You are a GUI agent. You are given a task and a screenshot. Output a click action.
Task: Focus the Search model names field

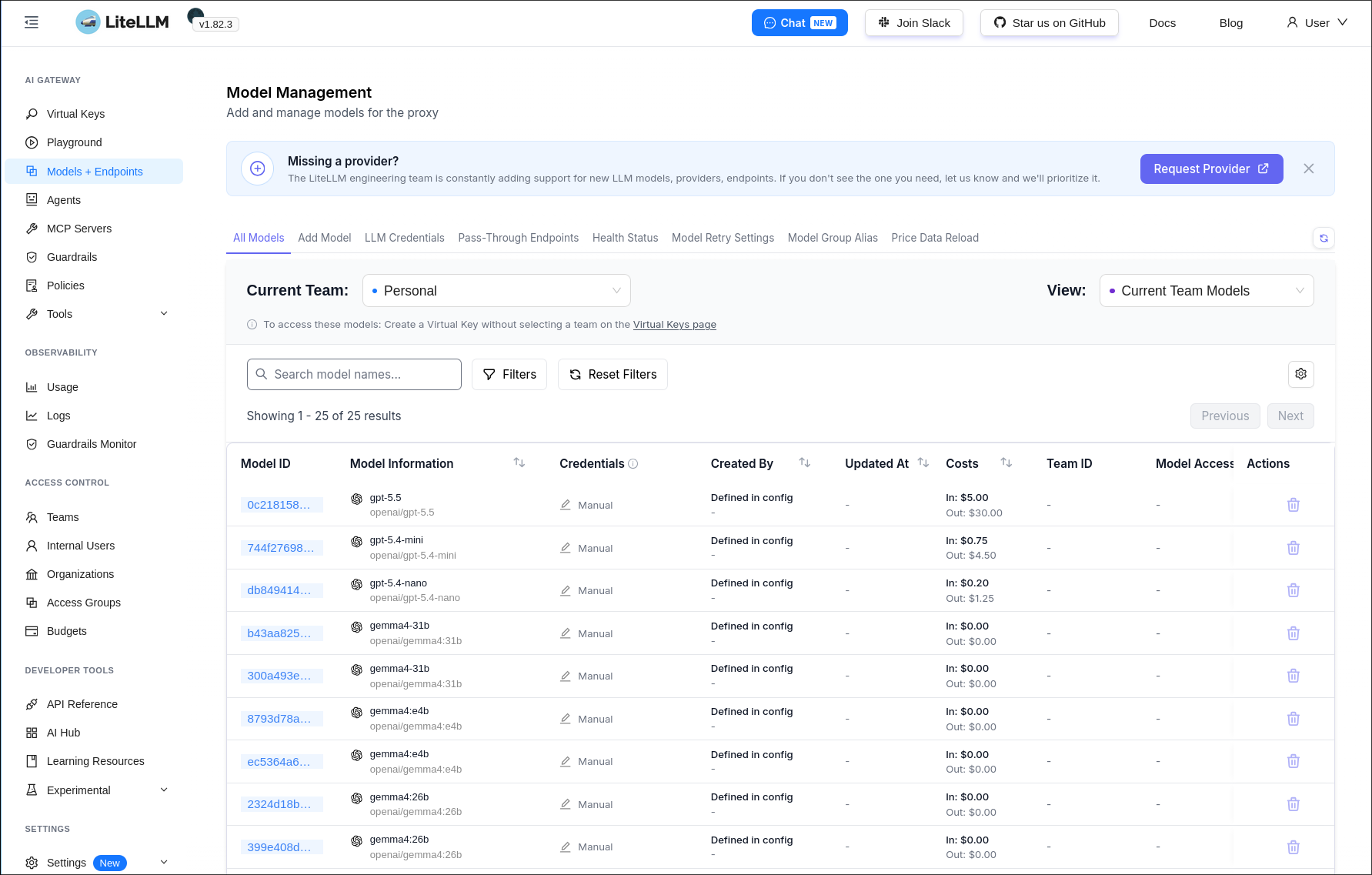click(354, 374)
